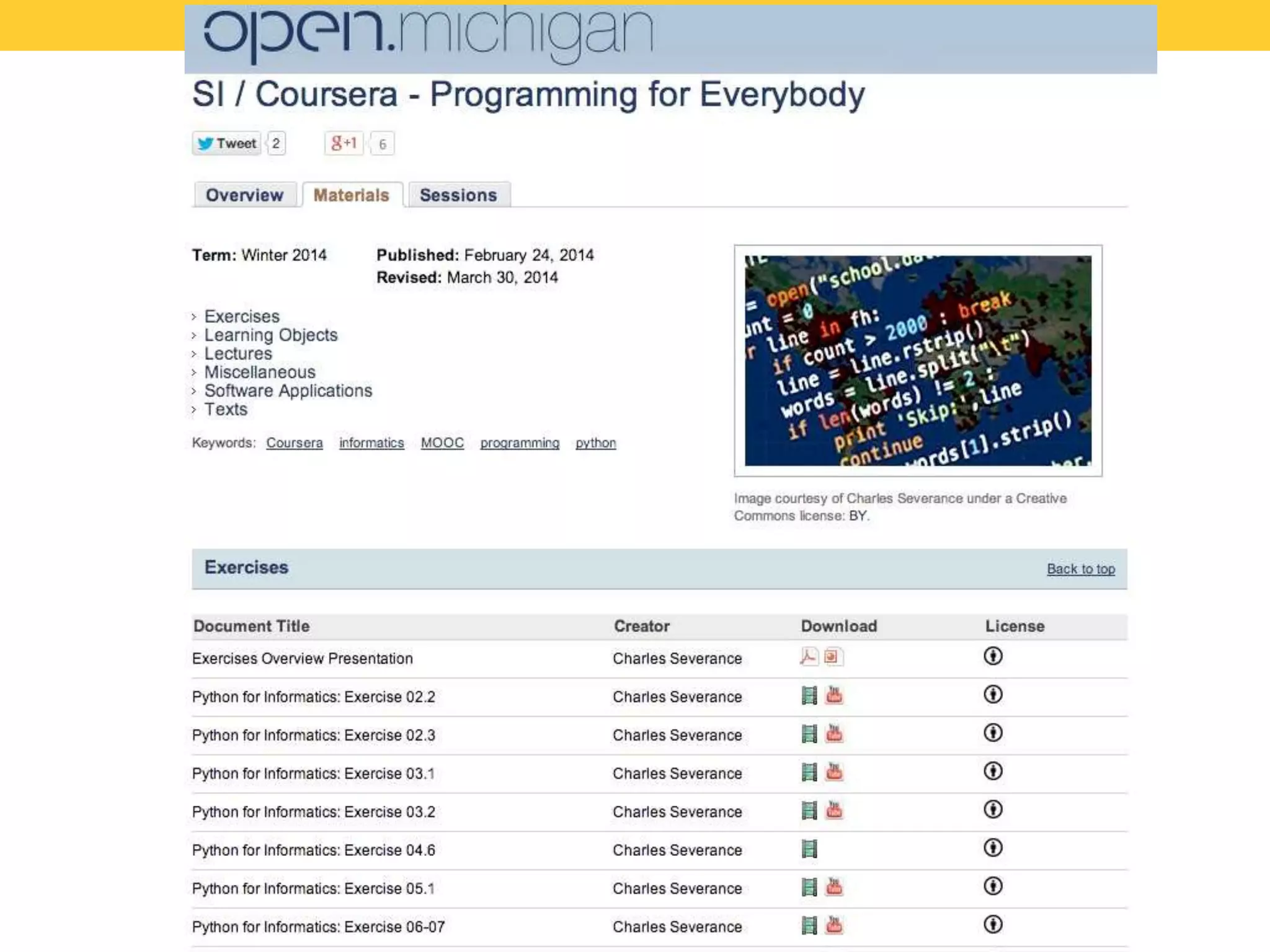Click the Python code course thumbnail image
1270x952 pixels.
[918, 361]
